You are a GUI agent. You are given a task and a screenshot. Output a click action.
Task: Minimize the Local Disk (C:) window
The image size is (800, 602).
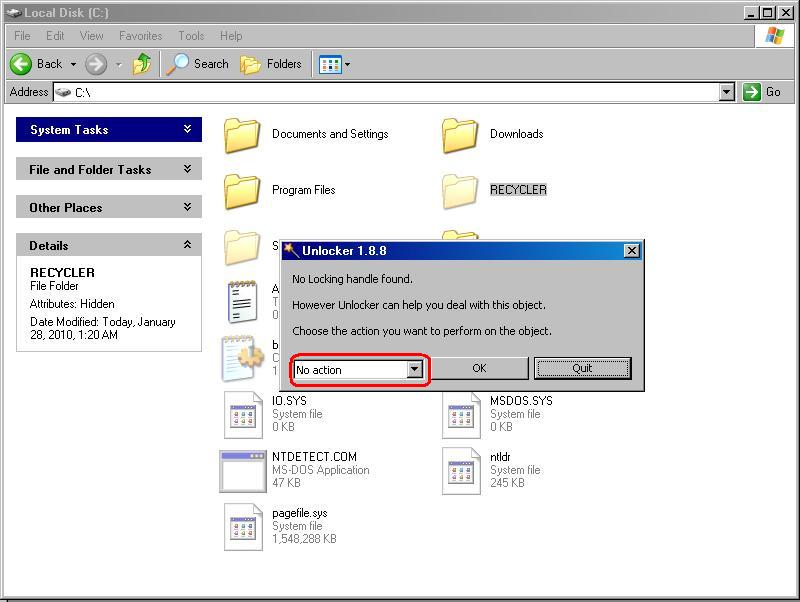click(751, 13)
